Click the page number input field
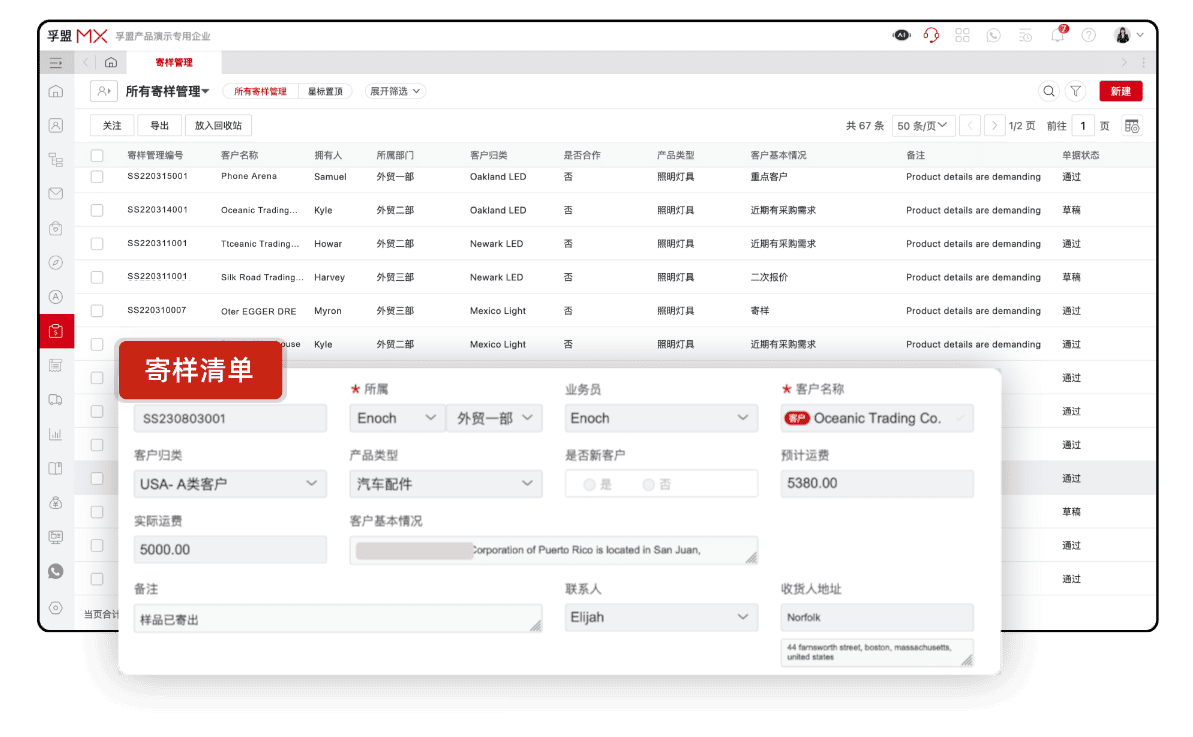 pyautogui.click(x=1081, y=126)
